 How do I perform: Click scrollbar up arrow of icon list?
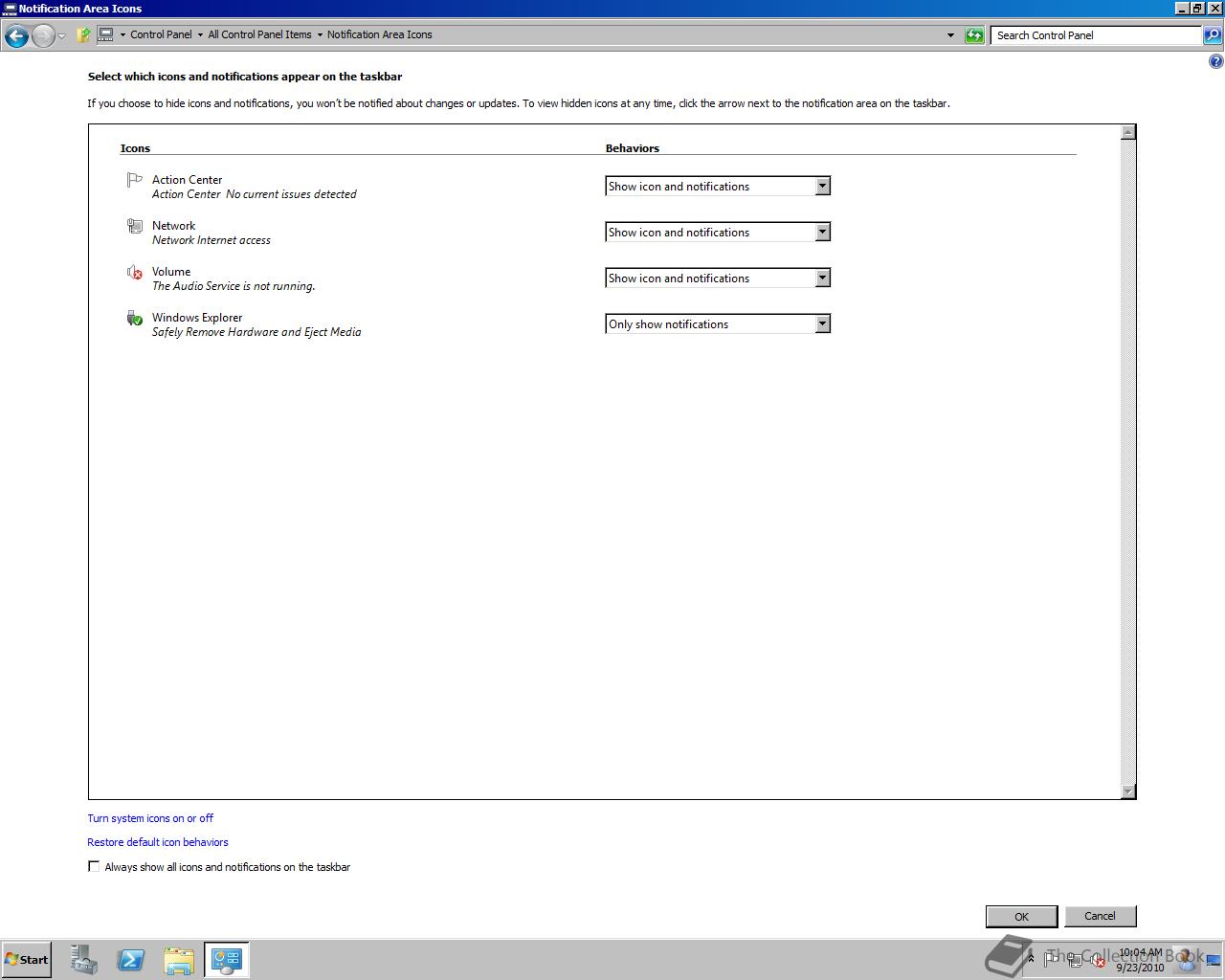tap(1128, 132)
